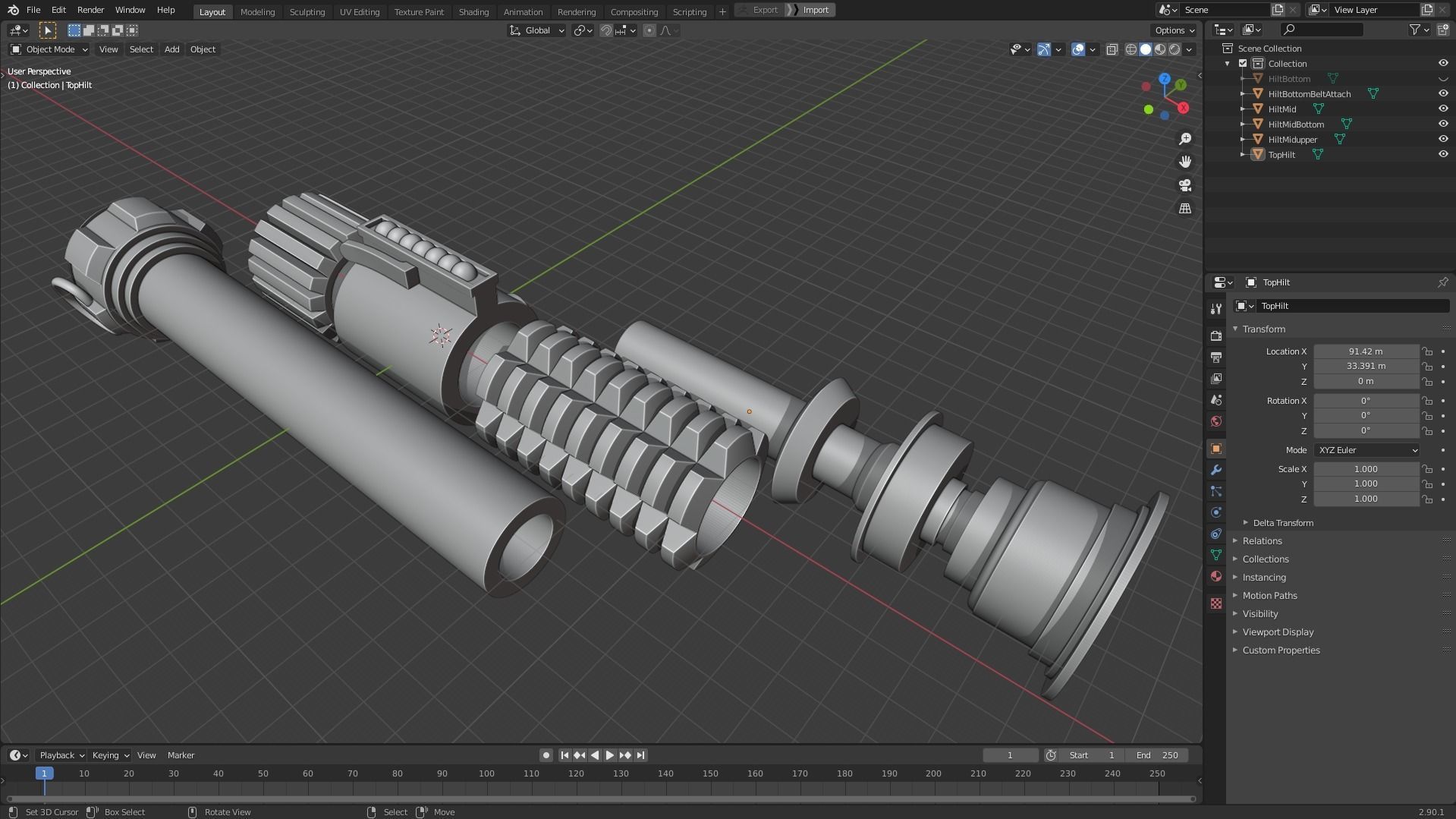Toggle show overlays button
This screenshot has height=819, width=1456.
1078,49
